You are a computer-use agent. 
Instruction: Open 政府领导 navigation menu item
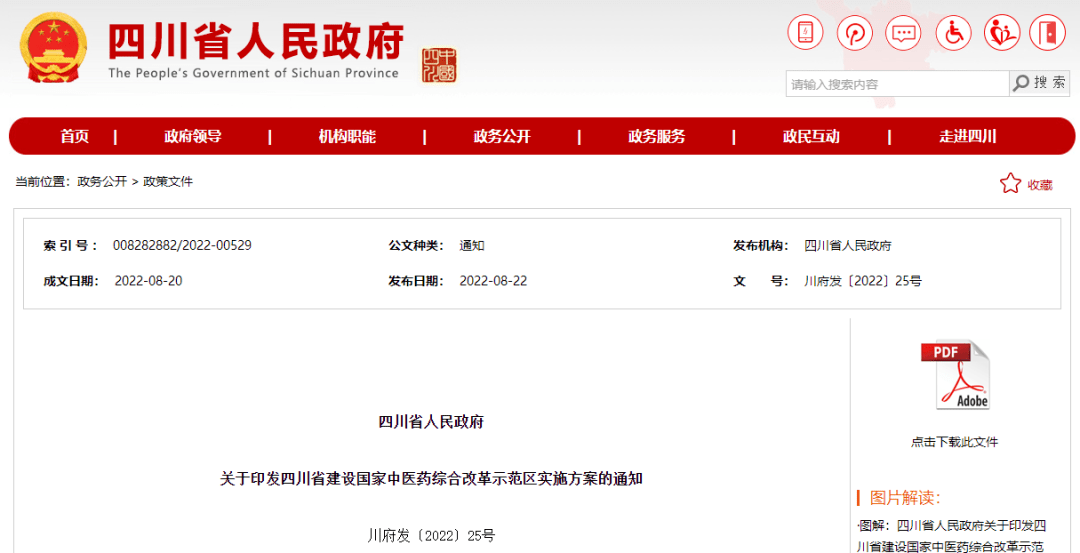(193, 137)
